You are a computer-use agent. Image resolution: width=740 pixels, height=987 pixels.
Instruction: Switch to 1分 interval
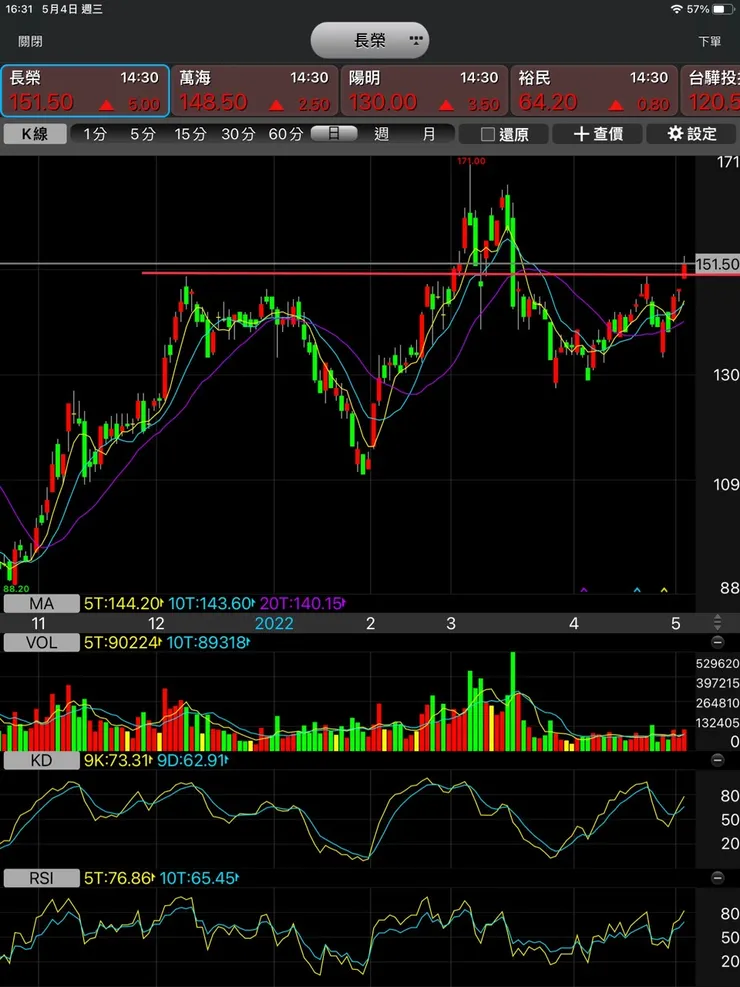[x=95, y=134]
